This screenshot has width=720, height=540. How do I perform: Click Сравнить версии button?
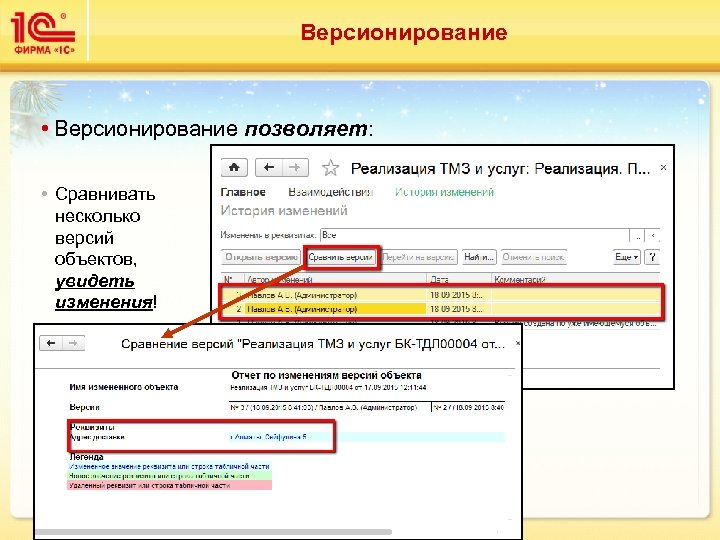coord(340,257)
